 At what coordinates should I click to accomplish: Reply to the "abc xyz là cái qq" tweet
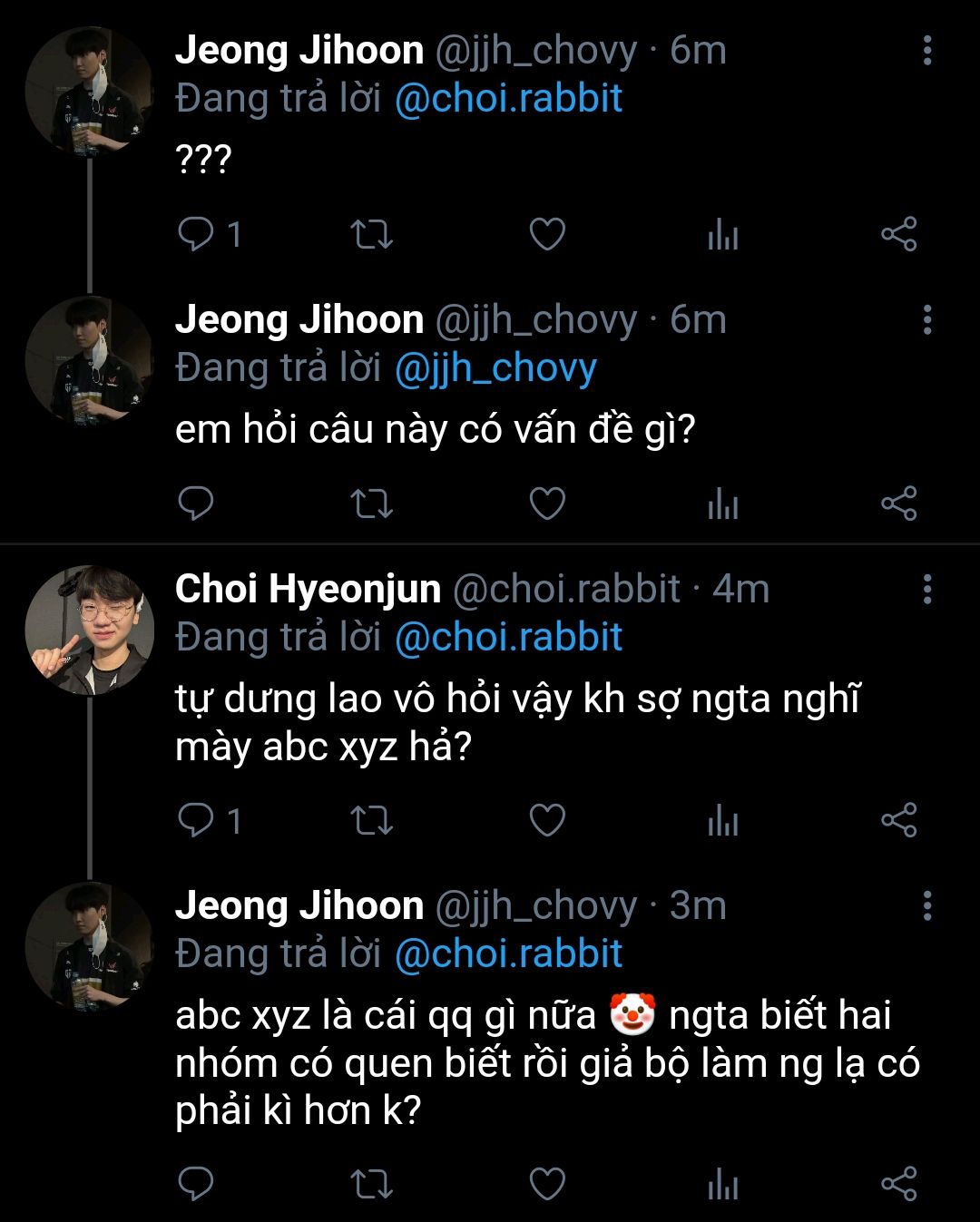196,1183
